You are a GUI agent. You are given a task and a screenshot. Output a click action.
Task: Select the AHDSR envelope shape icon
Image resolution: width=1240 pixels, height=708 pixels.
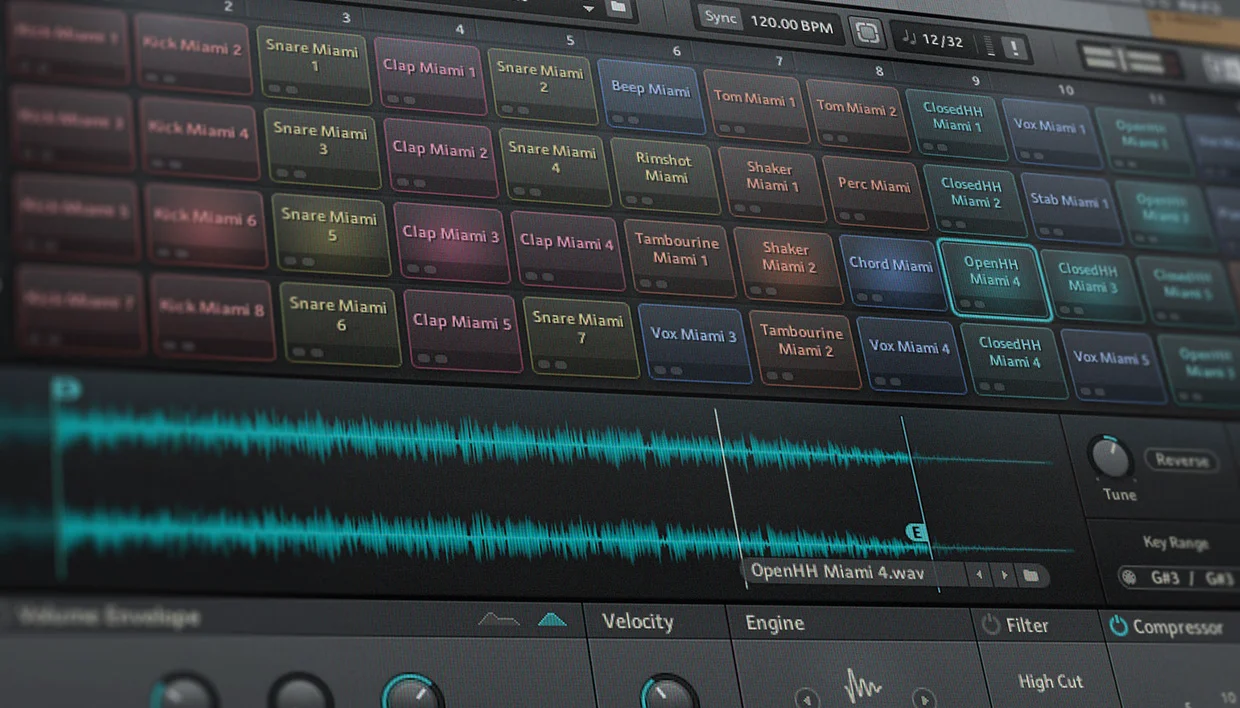(498, 621)
